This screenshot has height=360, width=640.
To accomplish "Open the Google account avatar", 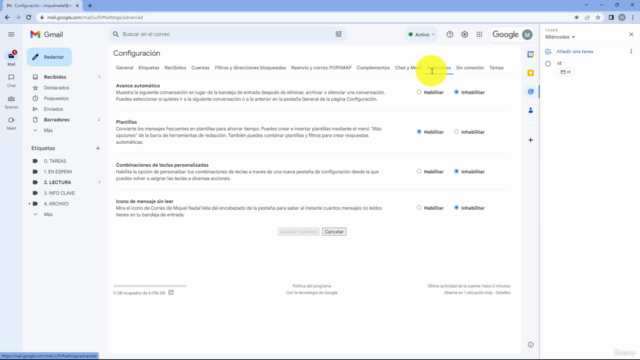I will [x=527, y=35].
